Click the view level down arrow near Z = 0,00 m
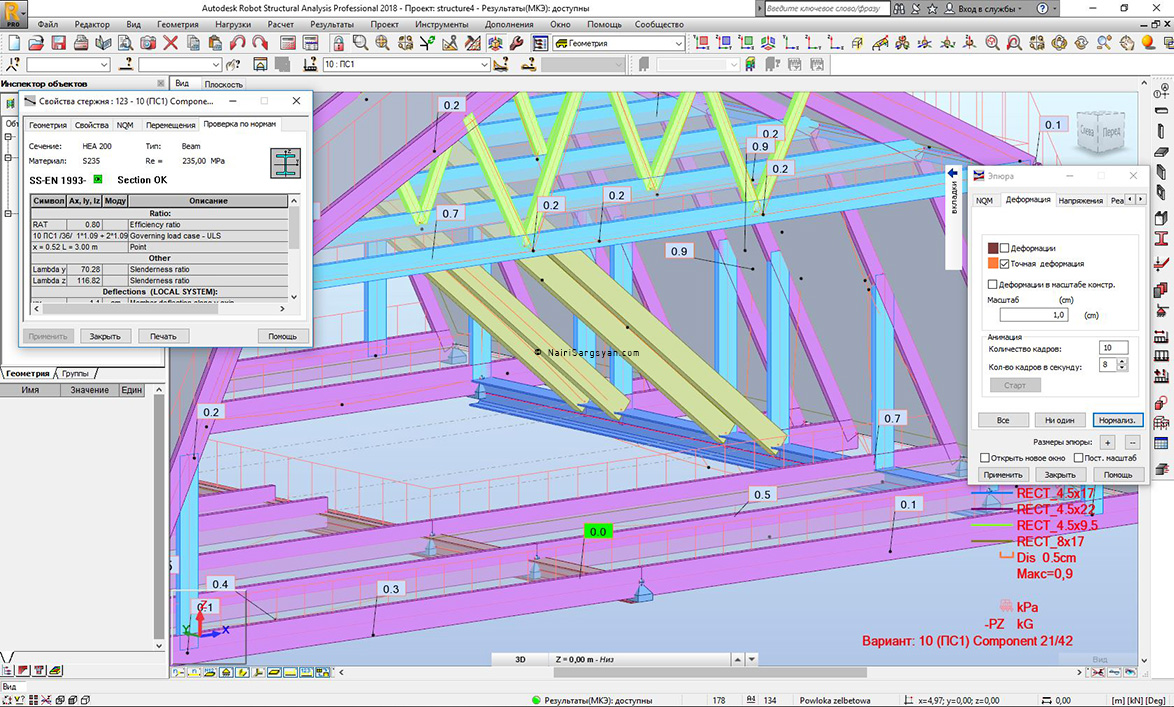Image resolution: width=1174 pixels, height=707 pixels. [752, 660]
